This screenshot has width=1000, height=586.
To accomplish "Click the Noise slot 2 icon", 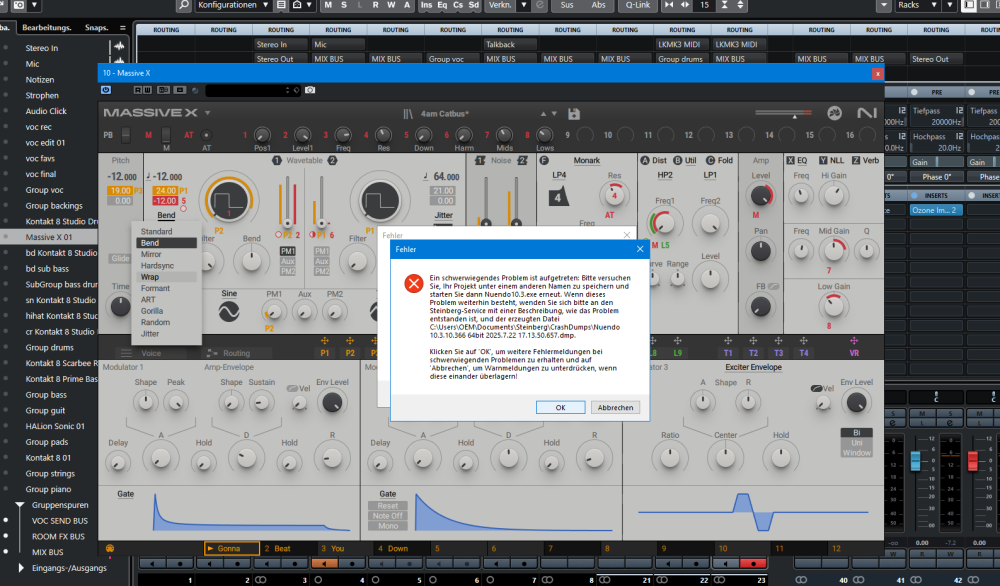I will [522, 161].
